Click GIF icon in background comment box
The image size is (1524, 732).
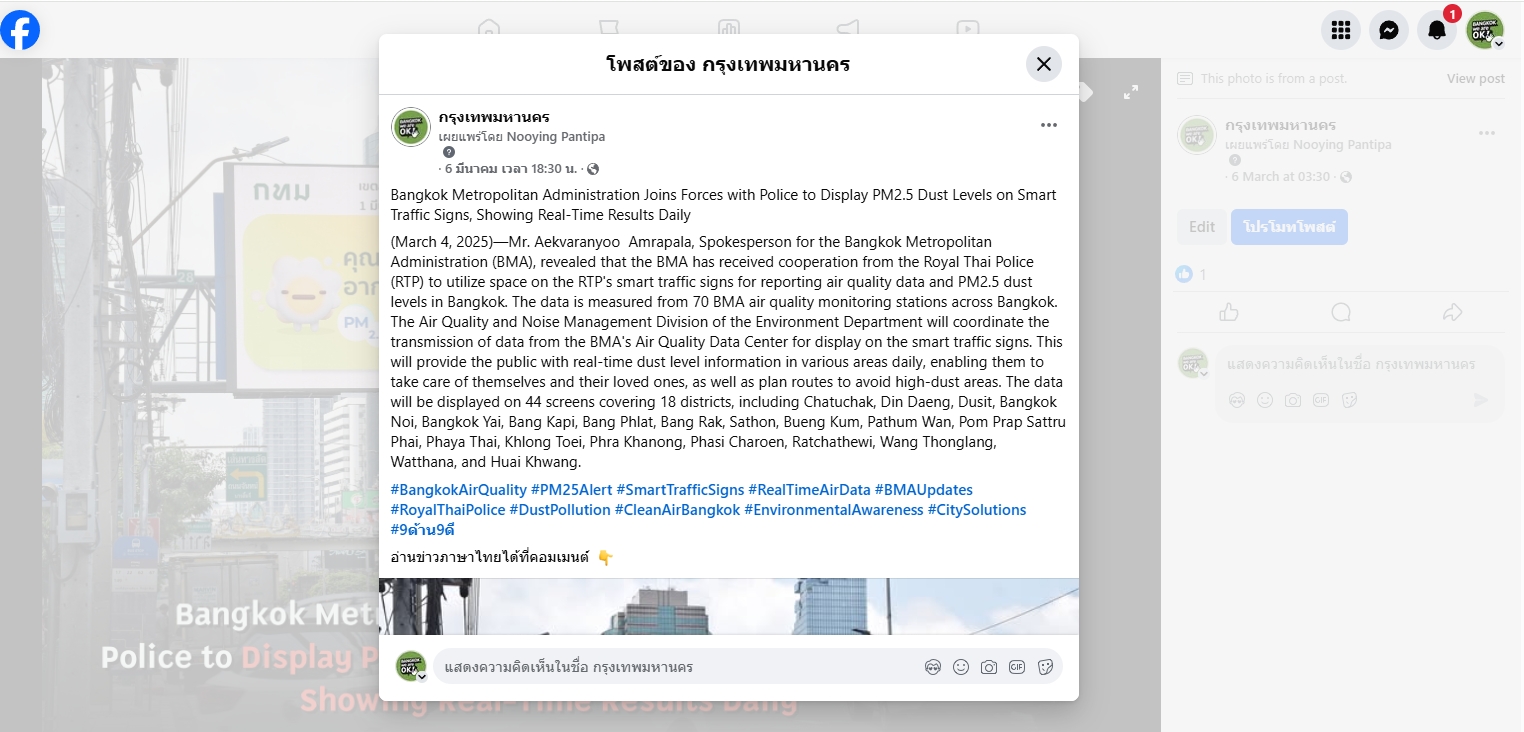[1321, 400]
